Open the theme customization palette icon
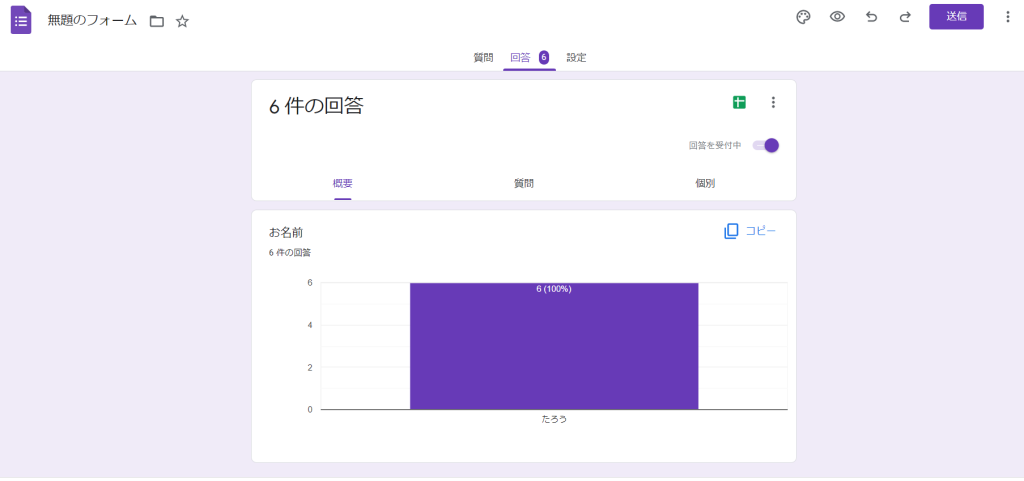The height and width of the screenshot is (481, 1024). (x=803, y=17)
